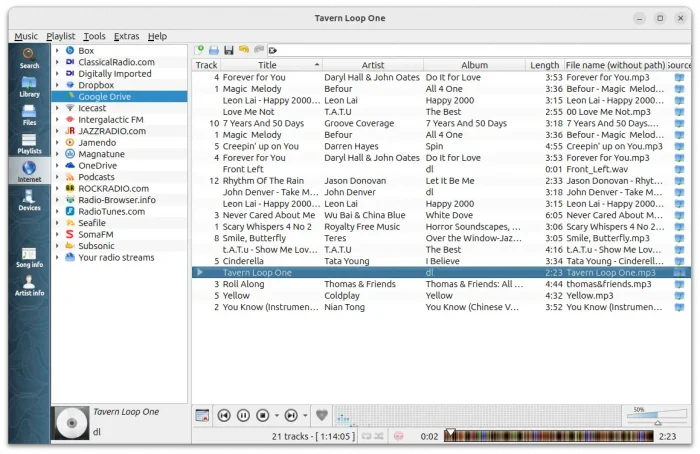Expand the JAZZRADIO.com node

57,131
